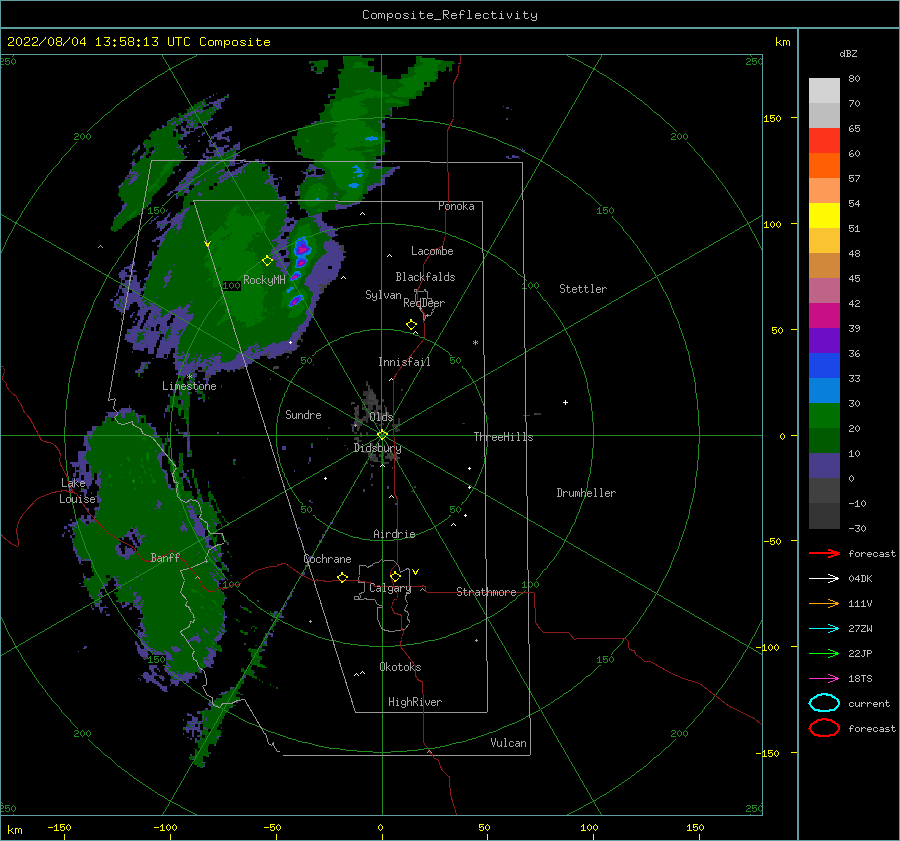Image resolution: width=900 pixels, height=841 pixels.
Task: Click the Sundre label
Action: coord(303,414)
